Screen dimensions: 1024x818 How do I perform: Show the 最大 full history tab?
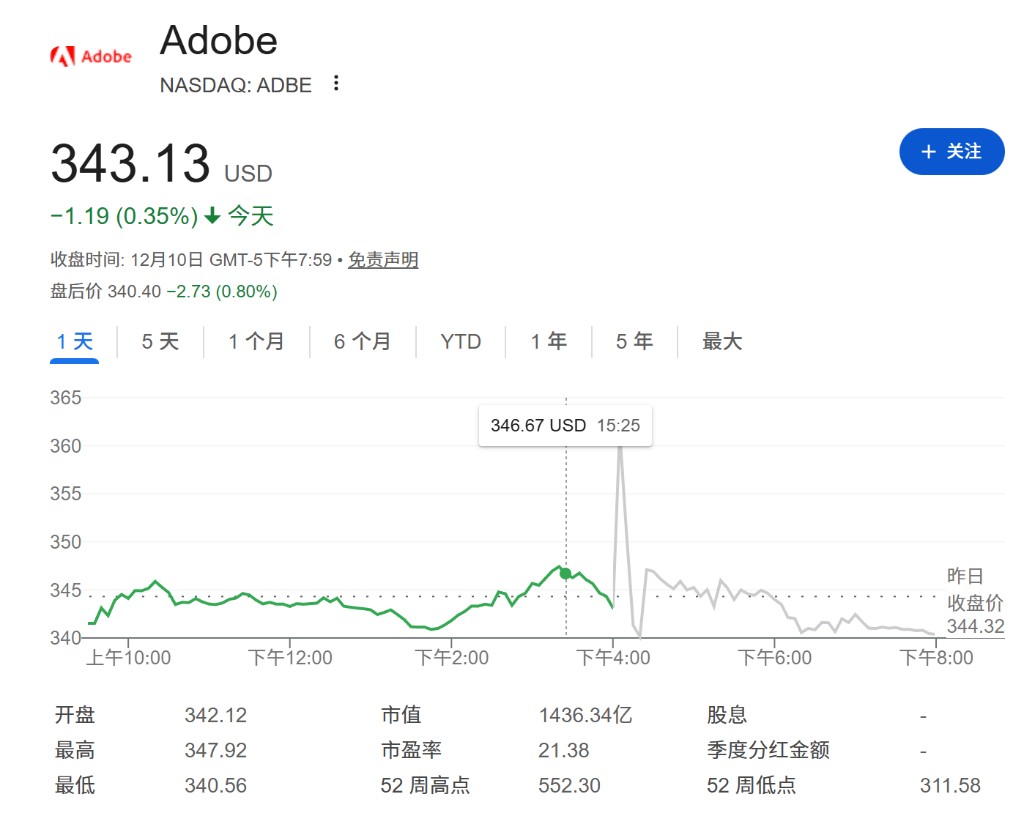coord(722,342)
